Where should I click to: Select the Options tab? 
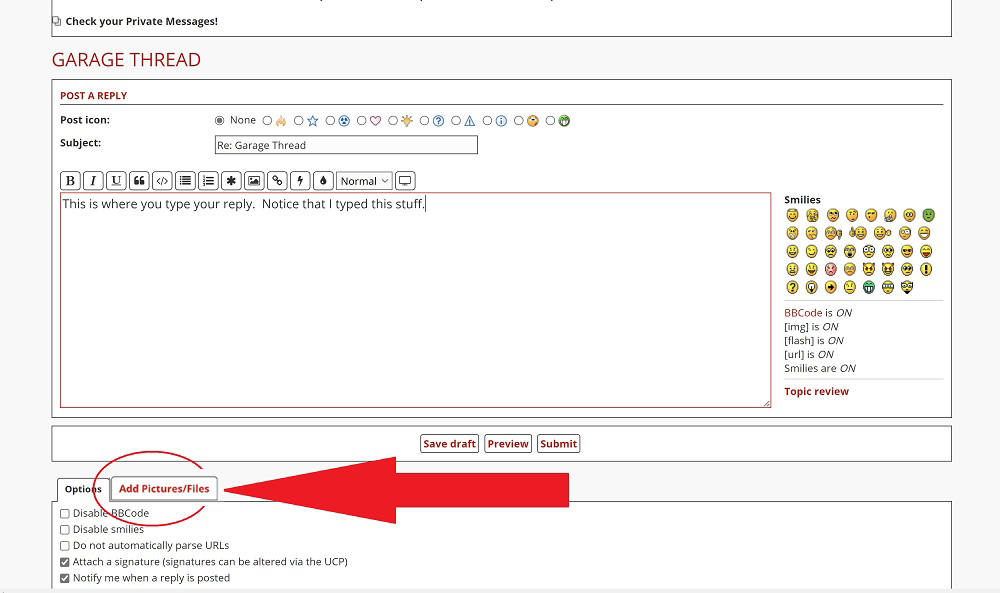(x=83, y=490)
